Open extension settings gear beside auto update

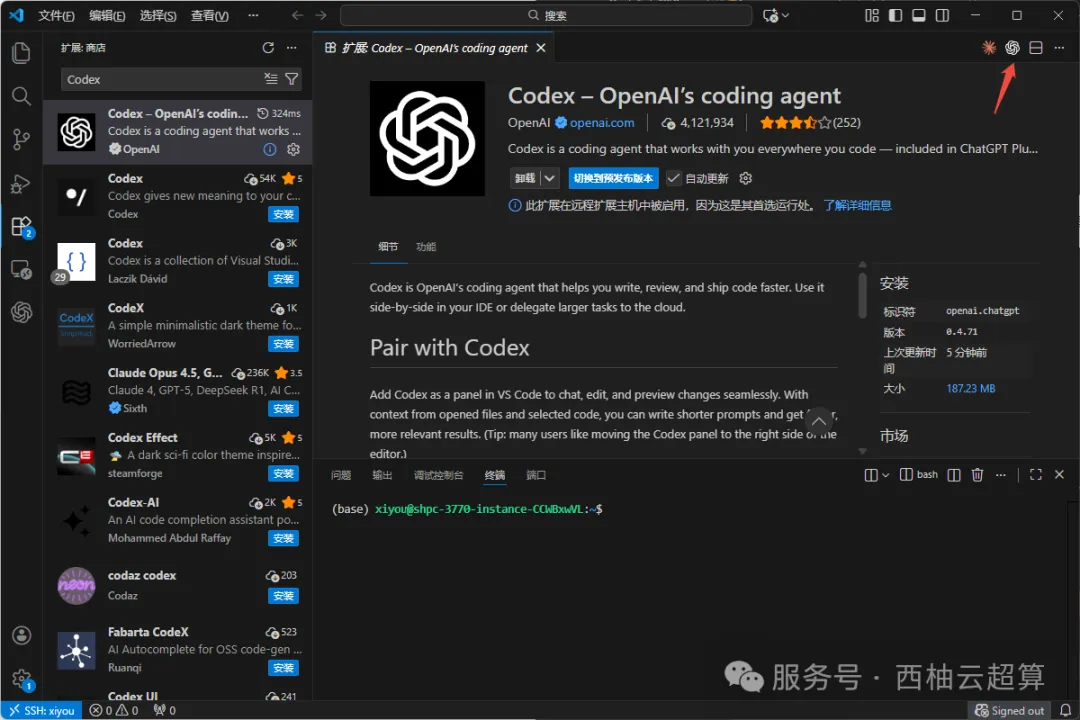point(745,178)
